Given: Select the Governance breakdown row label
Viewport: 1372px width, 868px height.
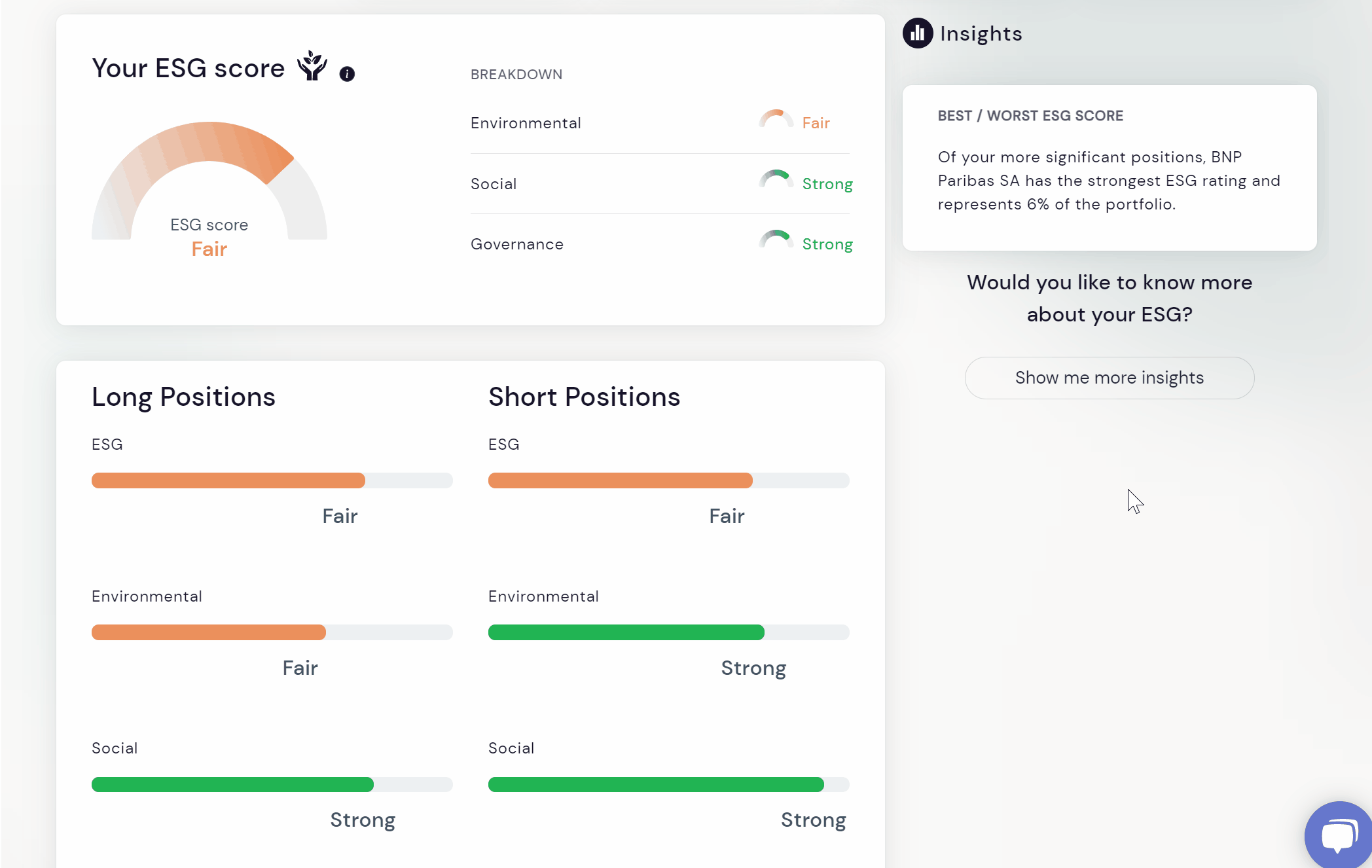Looking at the screenshot, I should tap(517, 244).
